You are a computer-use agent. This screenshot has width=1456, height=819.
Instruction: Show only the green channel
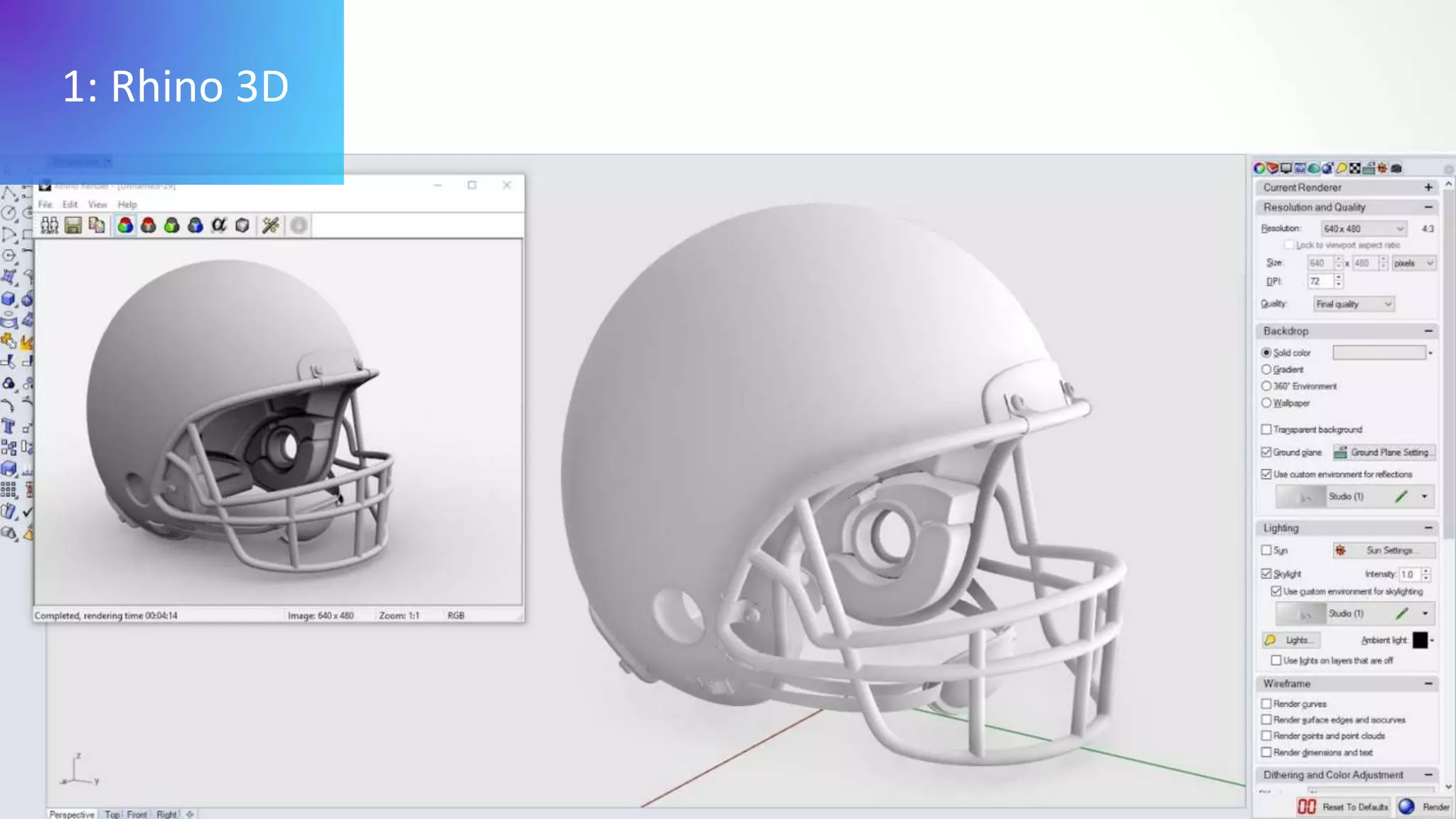(x=171, y=225)
